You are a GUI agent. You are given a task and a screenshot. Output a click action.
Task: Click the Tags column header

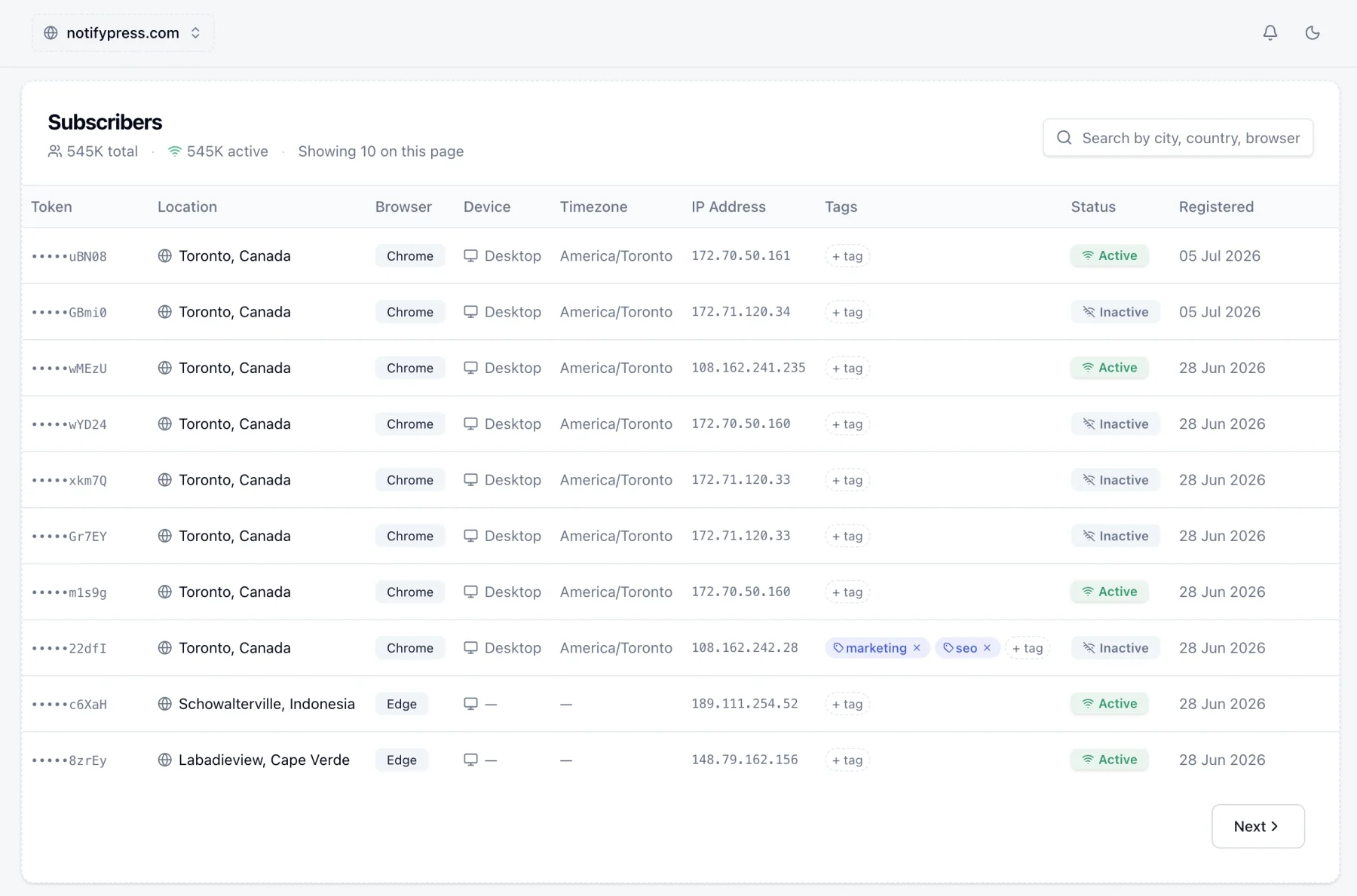pyautogui.click(x=841, y=206)
